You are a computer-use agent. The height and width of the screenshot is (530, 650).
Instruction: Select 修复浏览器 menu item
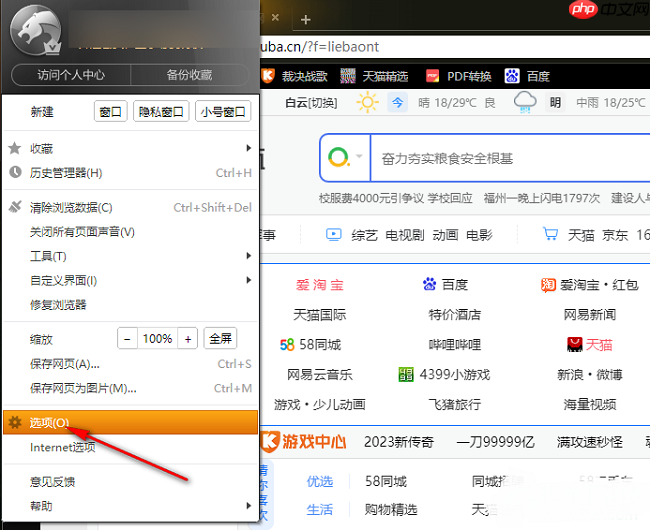pos(130,305)
